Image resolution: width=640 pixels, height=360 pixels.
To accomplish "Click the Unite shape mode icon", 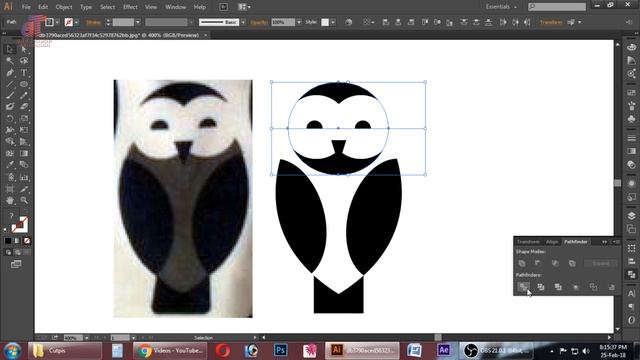I will (x=522, y=263).
